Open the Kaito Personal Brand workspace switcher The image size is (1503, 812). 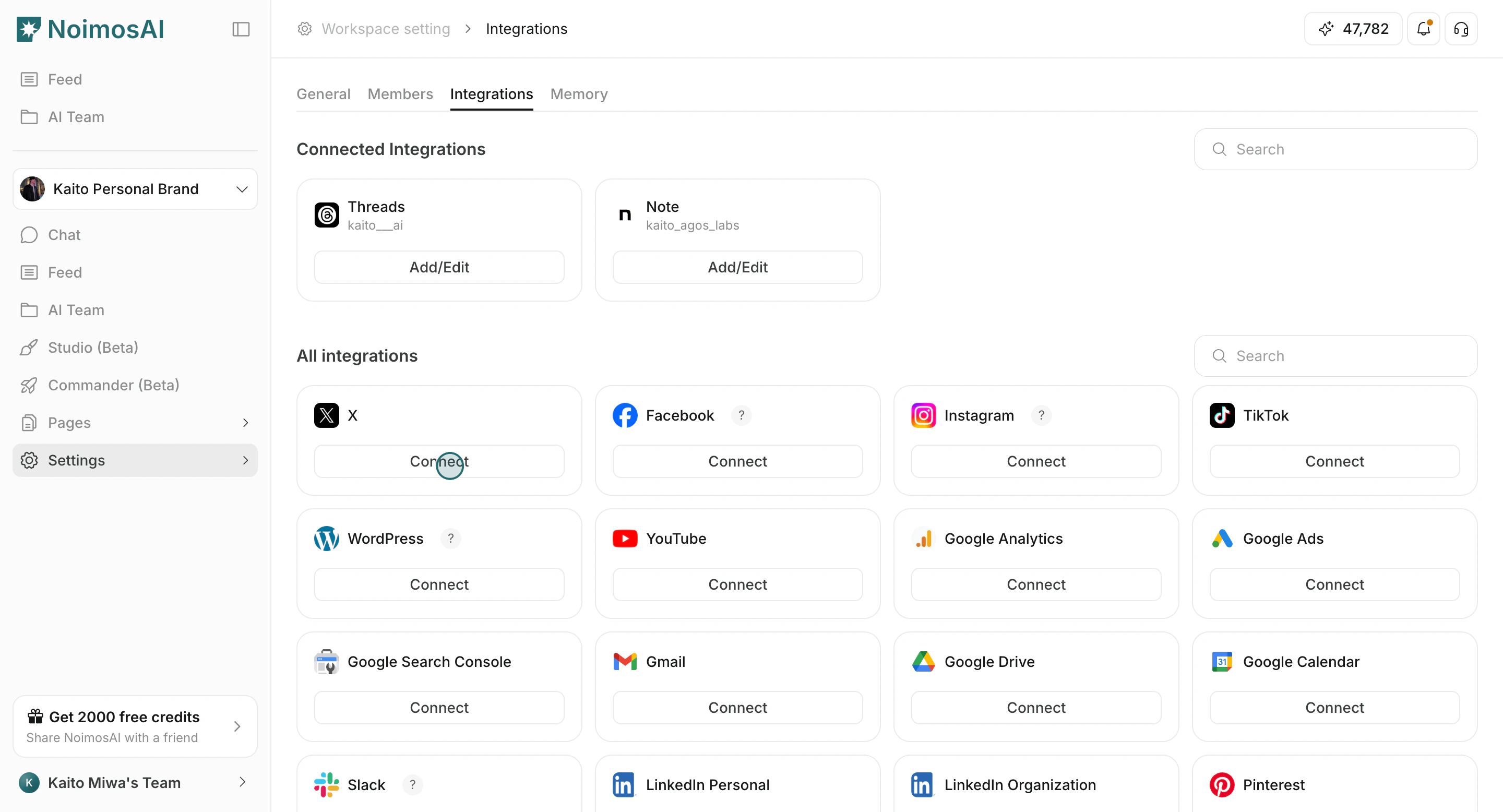pos(135,188)
